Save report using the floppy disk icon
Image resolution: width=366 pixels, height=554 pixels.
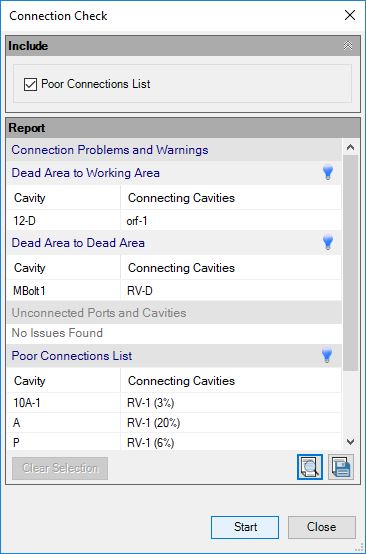pos(341,467)
